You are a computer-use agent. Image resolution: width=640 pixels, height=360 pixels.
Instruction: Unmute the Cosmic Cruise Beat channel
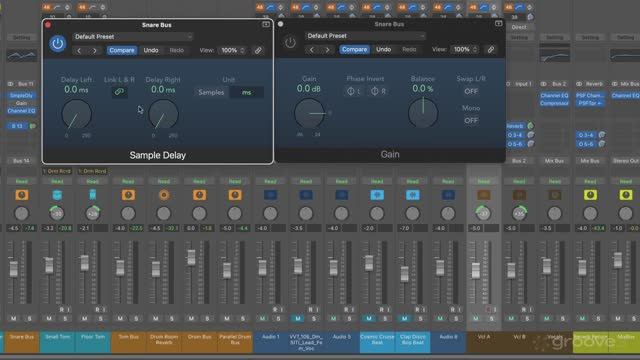pos(369,318)
